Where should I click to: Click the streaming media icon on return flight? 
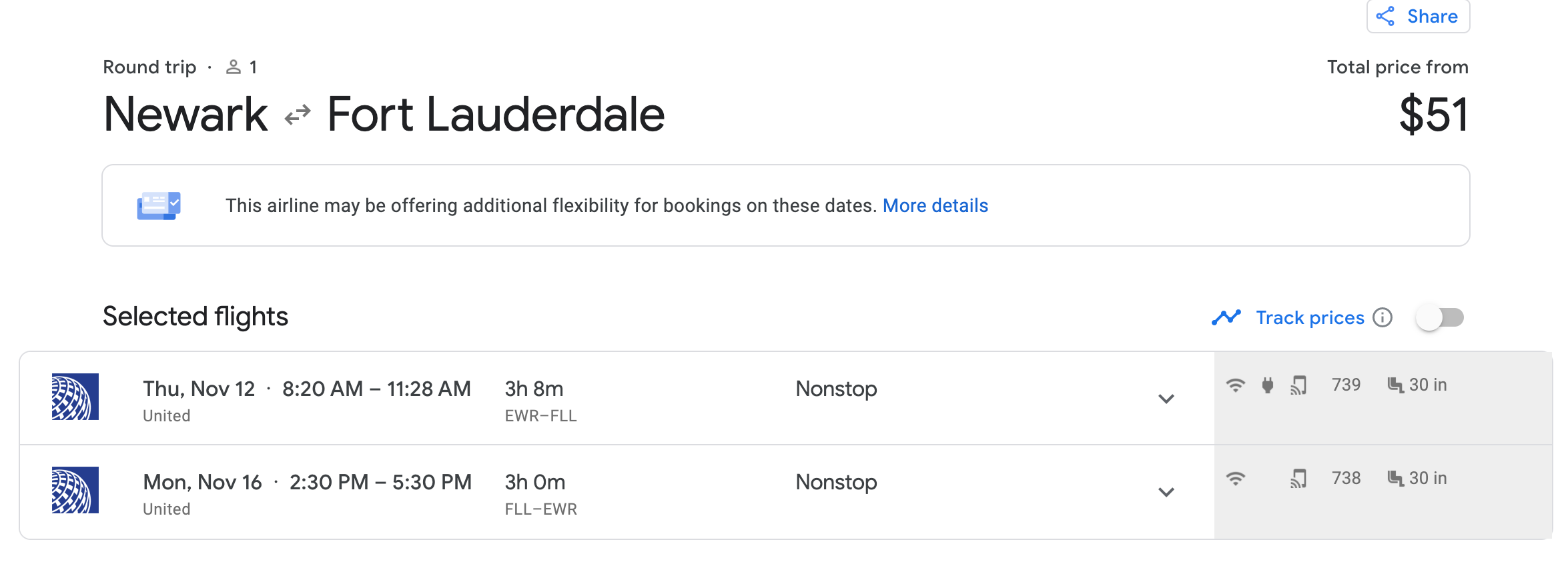(x=1298, y=479)
